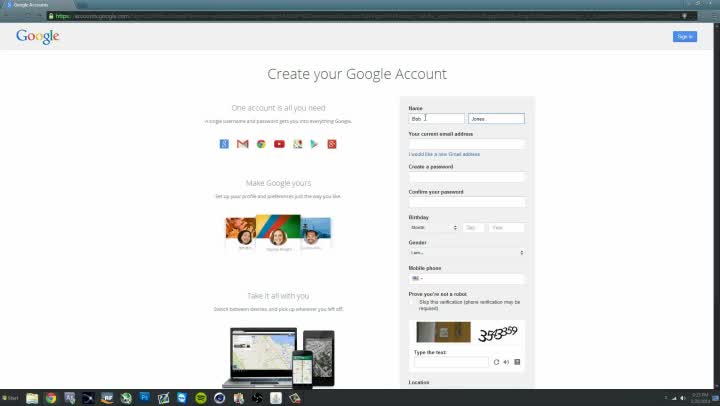Click the Google logo
Screen dimensions: 720x406
coord(38,36)
